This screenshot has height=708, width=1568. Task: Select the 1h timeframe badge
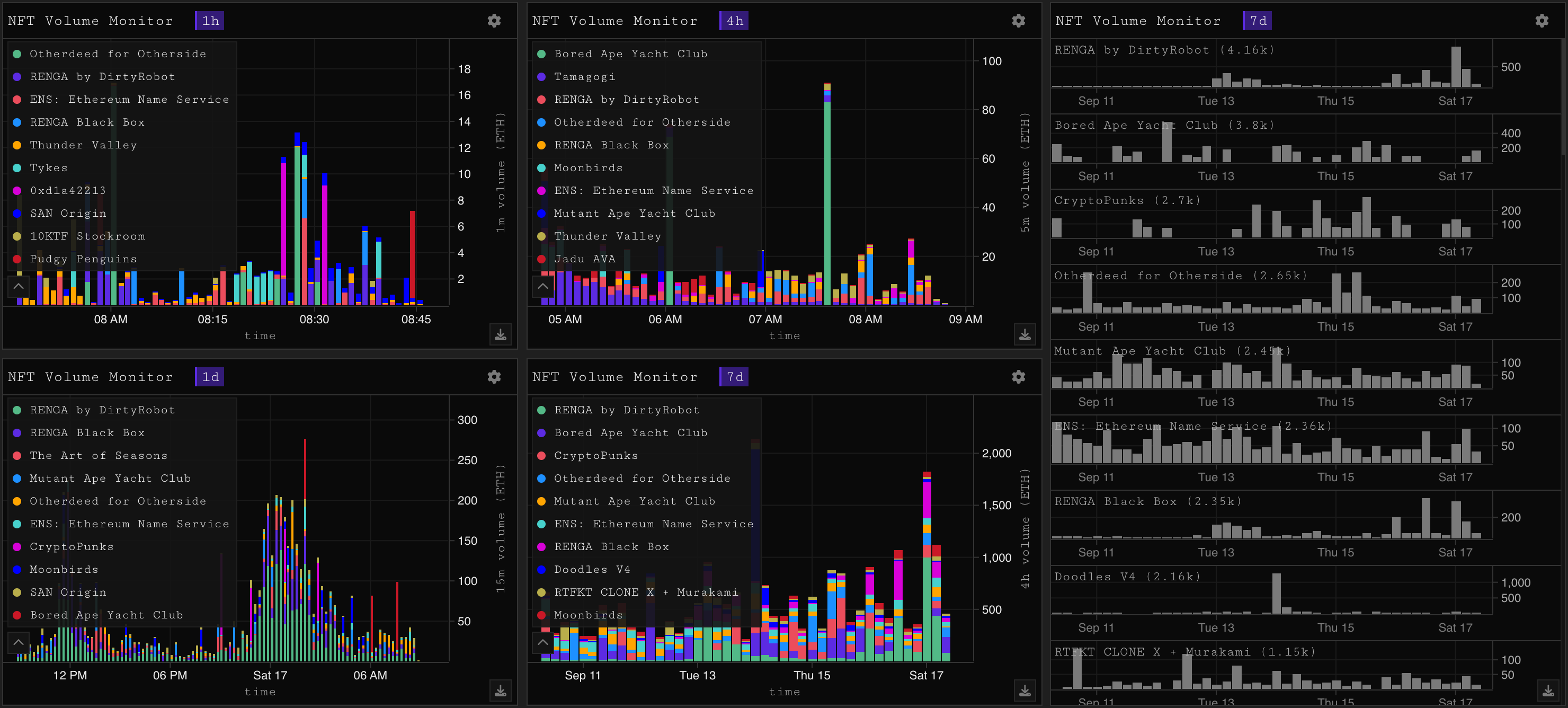[x=209, y=21]
